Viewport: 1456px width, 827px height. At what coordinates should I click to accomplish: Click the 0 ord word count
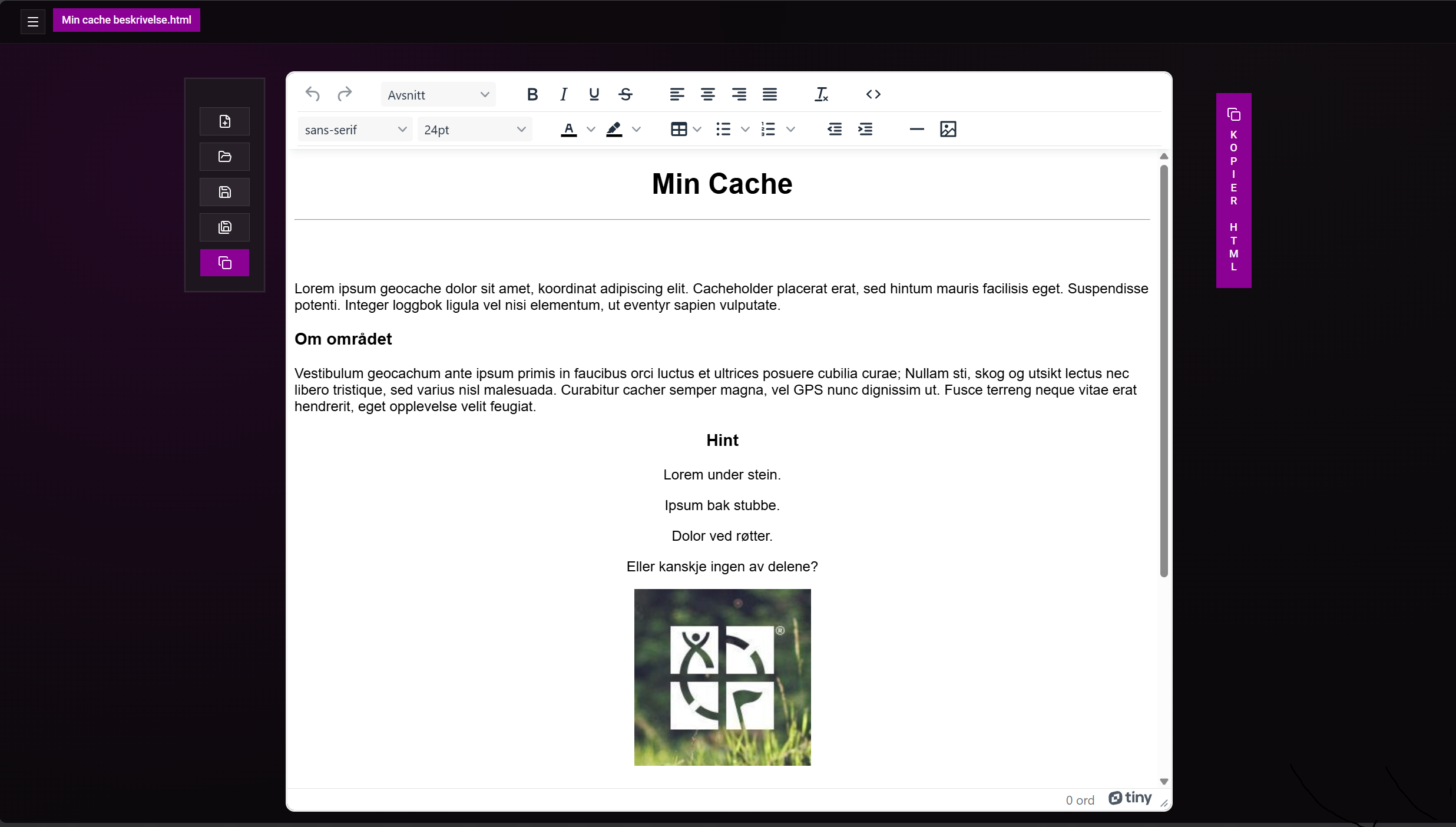coord(1080,800)
